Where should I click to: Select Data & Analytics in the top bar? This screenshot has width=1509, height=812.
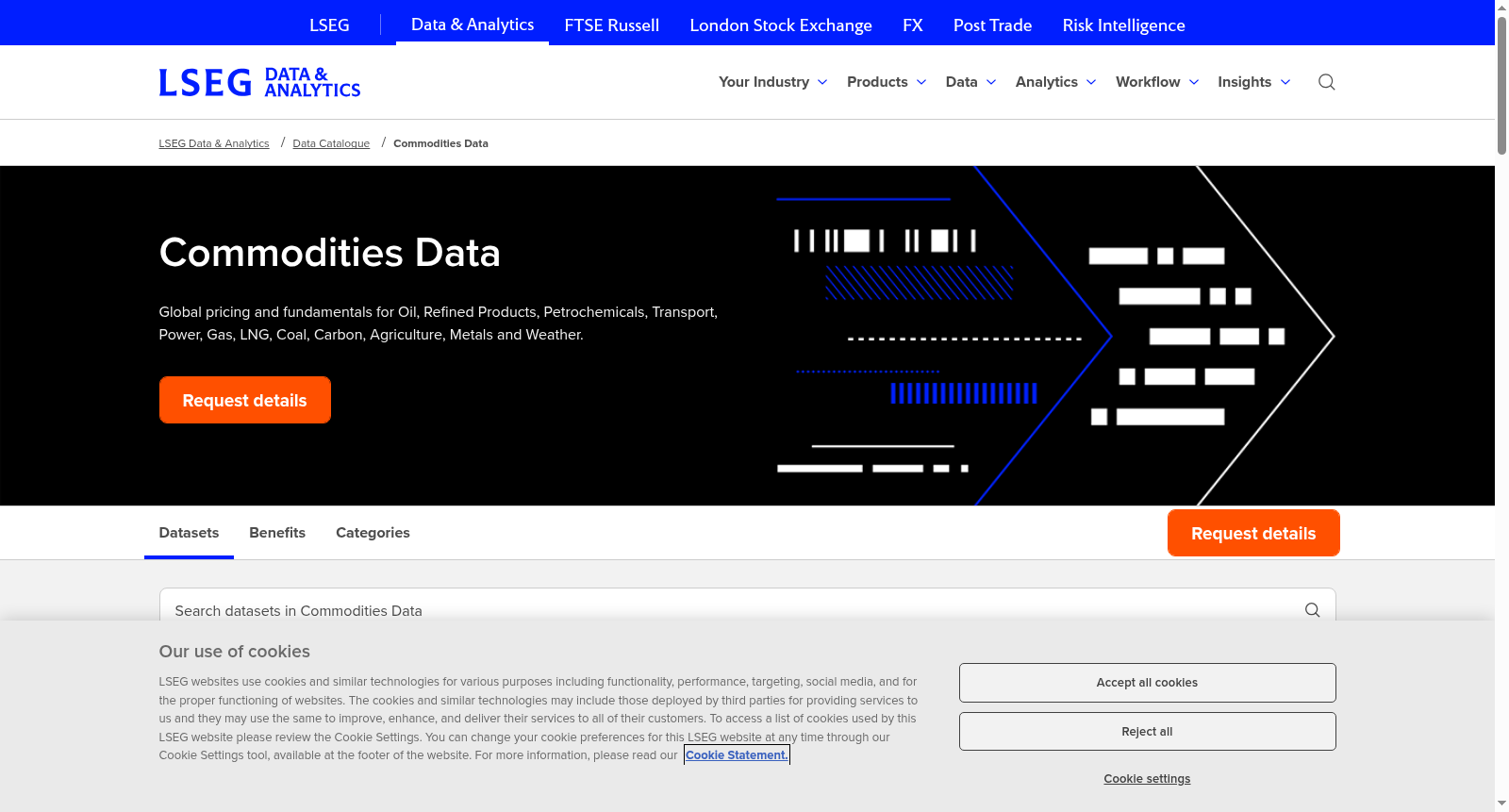pos(473,25)
